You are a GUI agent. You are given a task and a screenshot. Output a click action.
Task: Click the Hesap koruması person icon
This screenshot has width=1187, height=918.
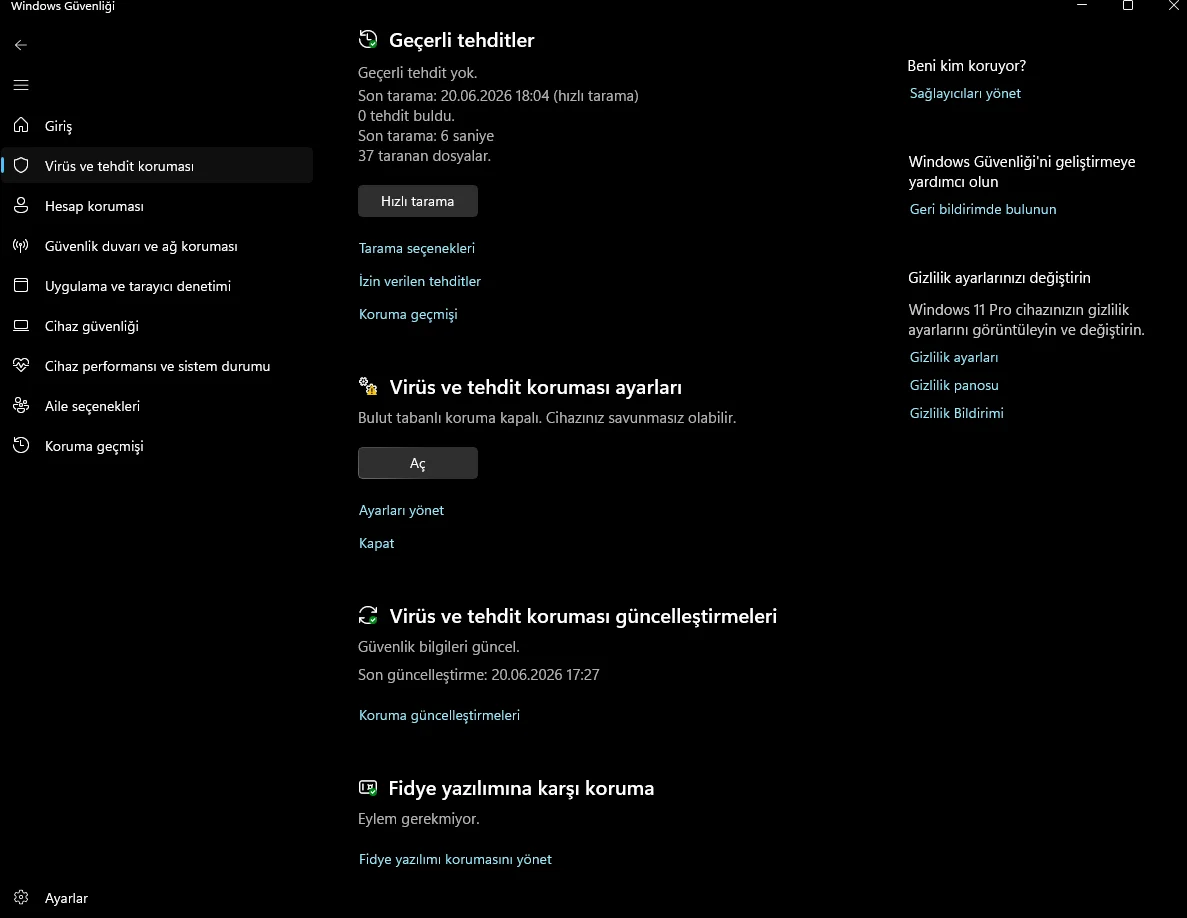click(x=21, y=205)
